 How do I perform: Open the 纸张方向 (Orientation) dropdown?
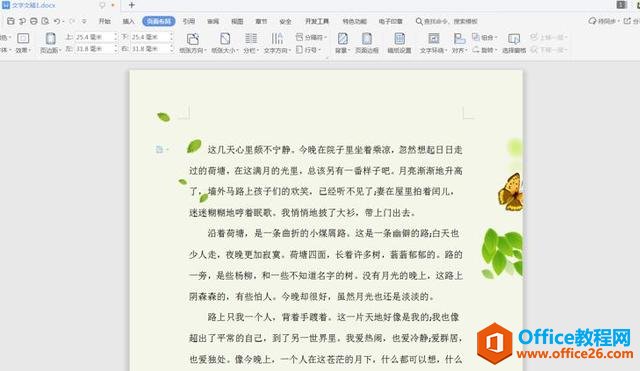(x=193, y=43)
